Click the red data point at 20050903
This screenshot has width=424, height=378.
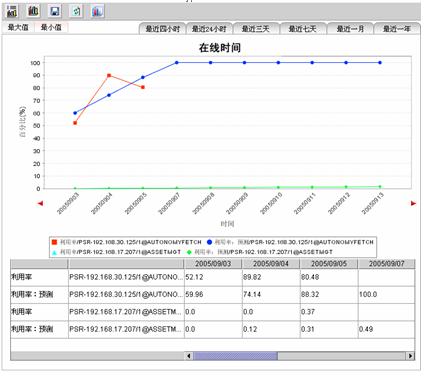(x=75, y=123)
